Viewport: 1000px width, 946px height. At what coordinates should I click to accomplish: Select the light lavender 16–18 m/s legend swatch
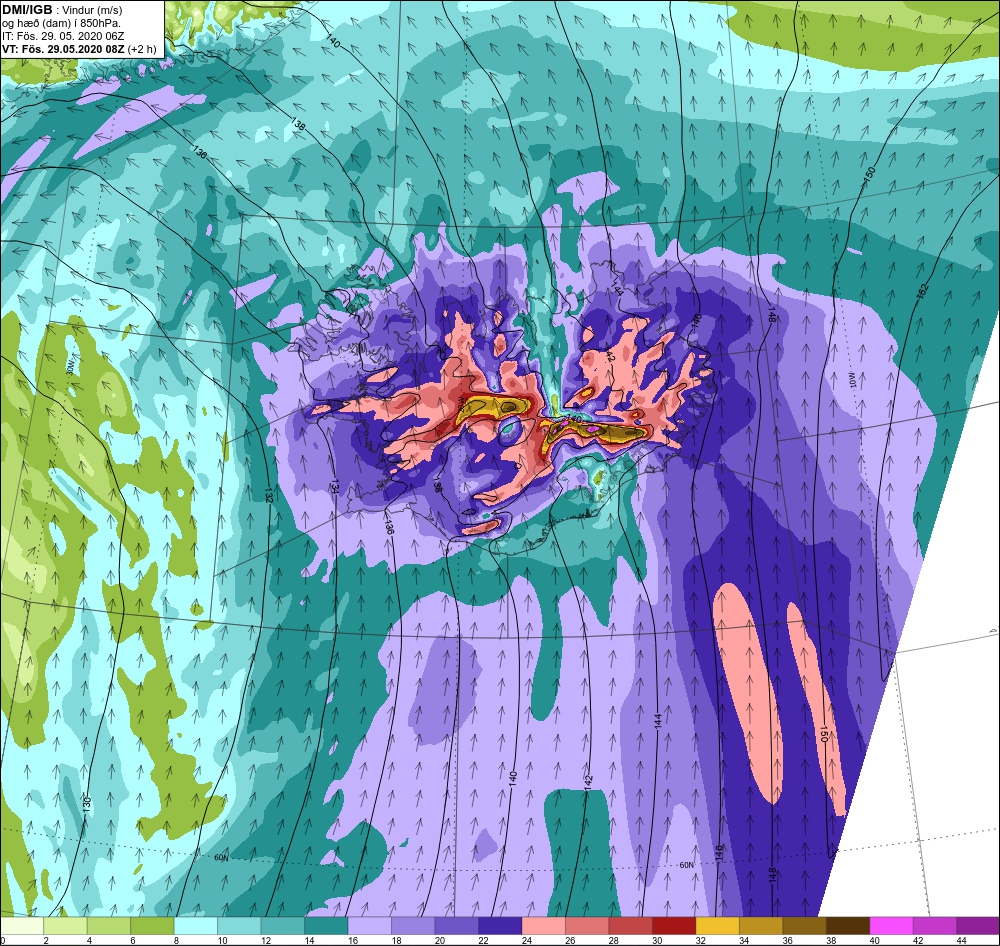pos(370,926)
